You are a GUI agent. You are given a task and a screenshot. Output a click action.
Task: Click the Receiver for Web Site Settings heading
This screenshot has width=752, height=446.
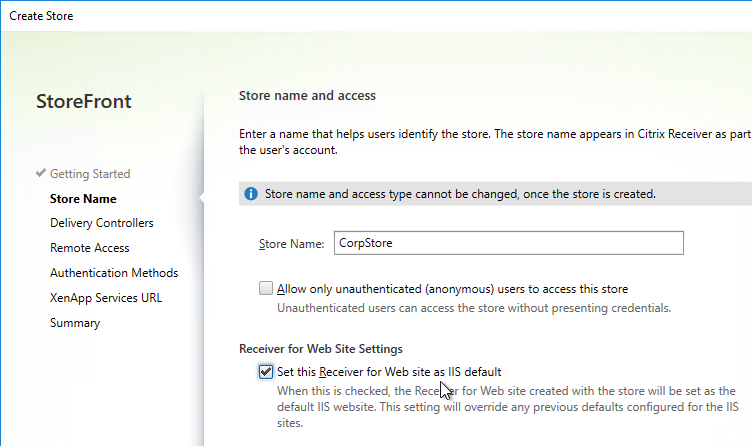[321, 349]
